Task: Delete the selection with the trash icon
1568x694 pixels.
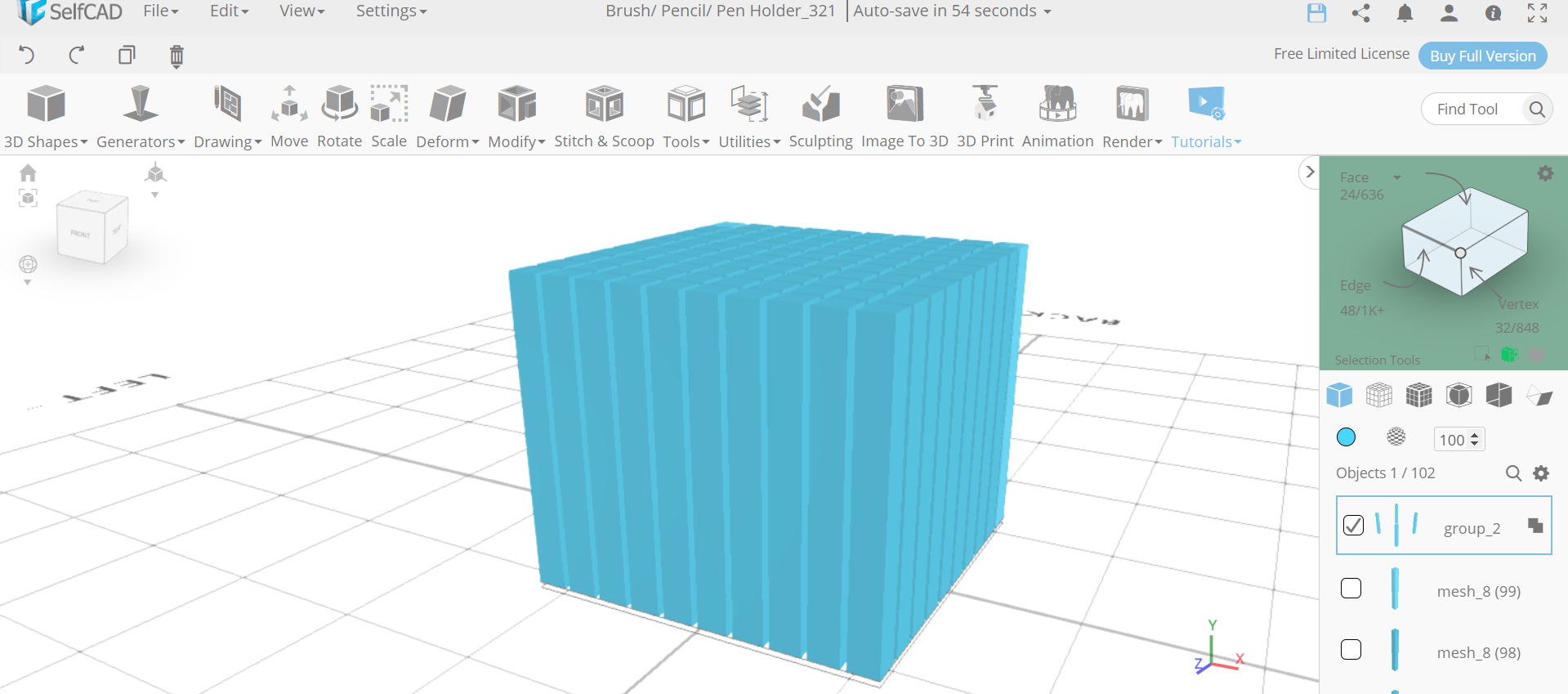Action: pyautogui.click(x=176, y=56)
